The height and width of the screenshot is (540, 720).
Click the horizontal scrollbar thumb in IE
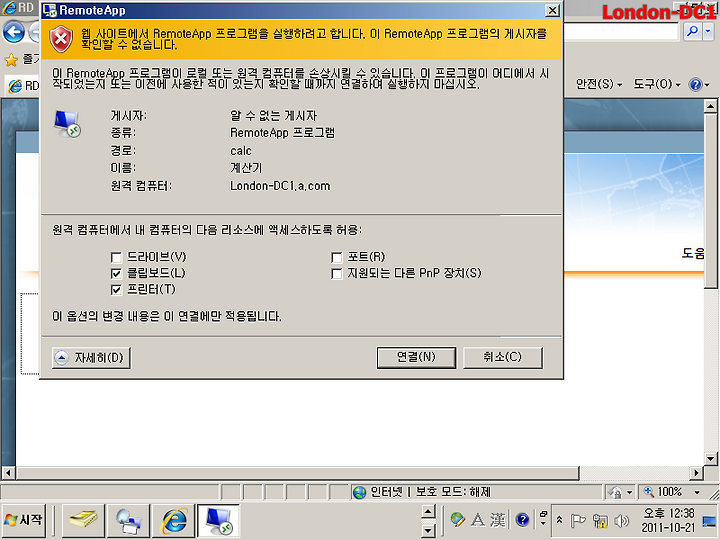(x=298, y=472)
